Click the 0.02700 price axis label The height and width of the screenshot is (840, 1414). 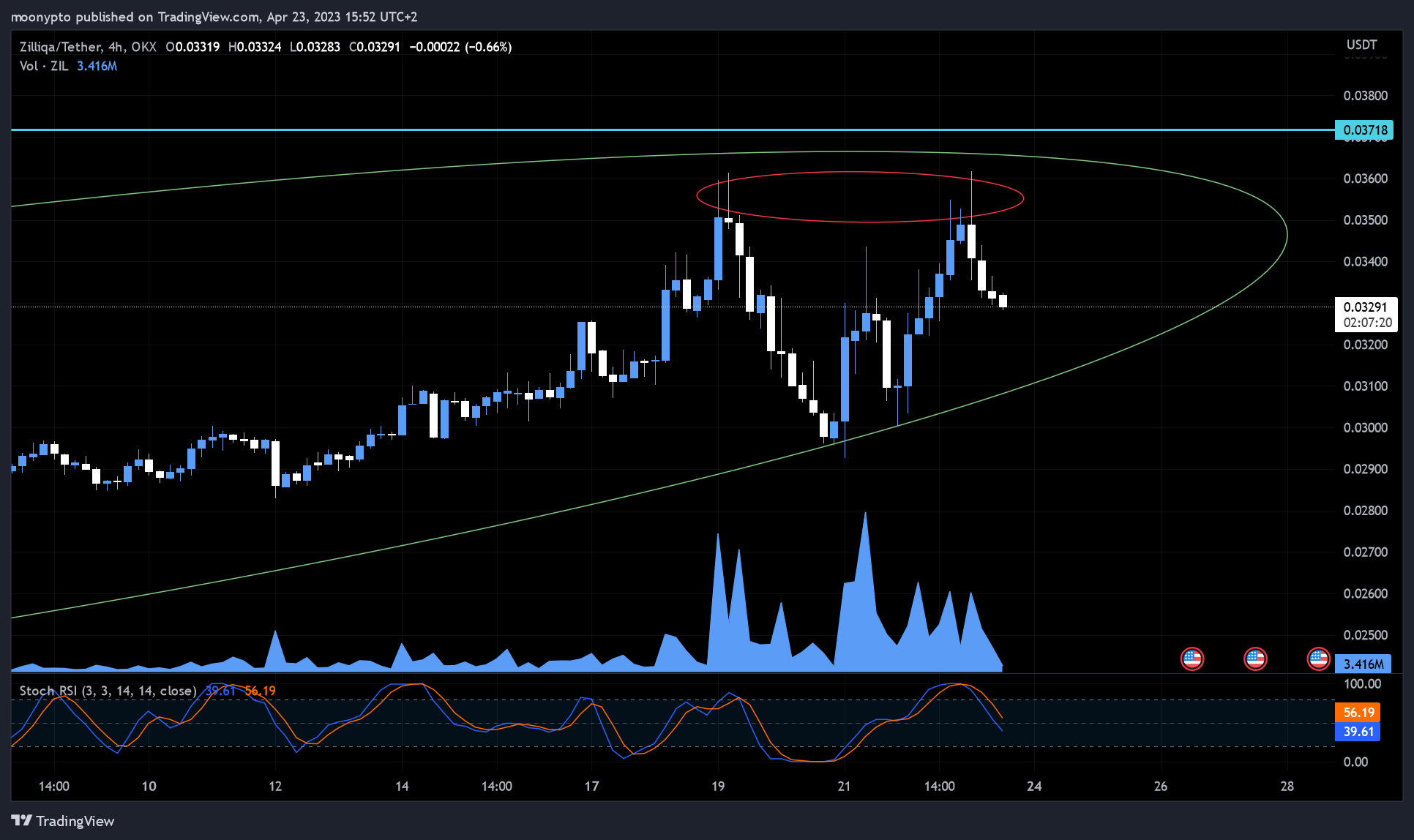(1365, 552)
